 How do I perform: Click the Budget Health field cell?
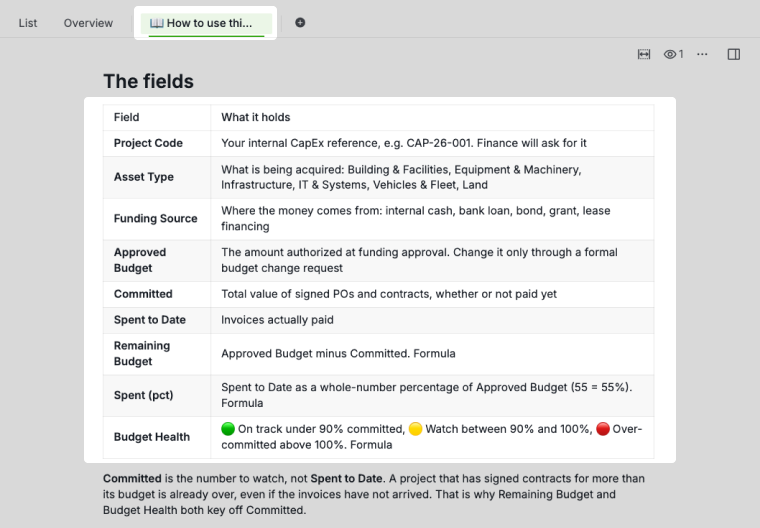[x=157, y=437]
